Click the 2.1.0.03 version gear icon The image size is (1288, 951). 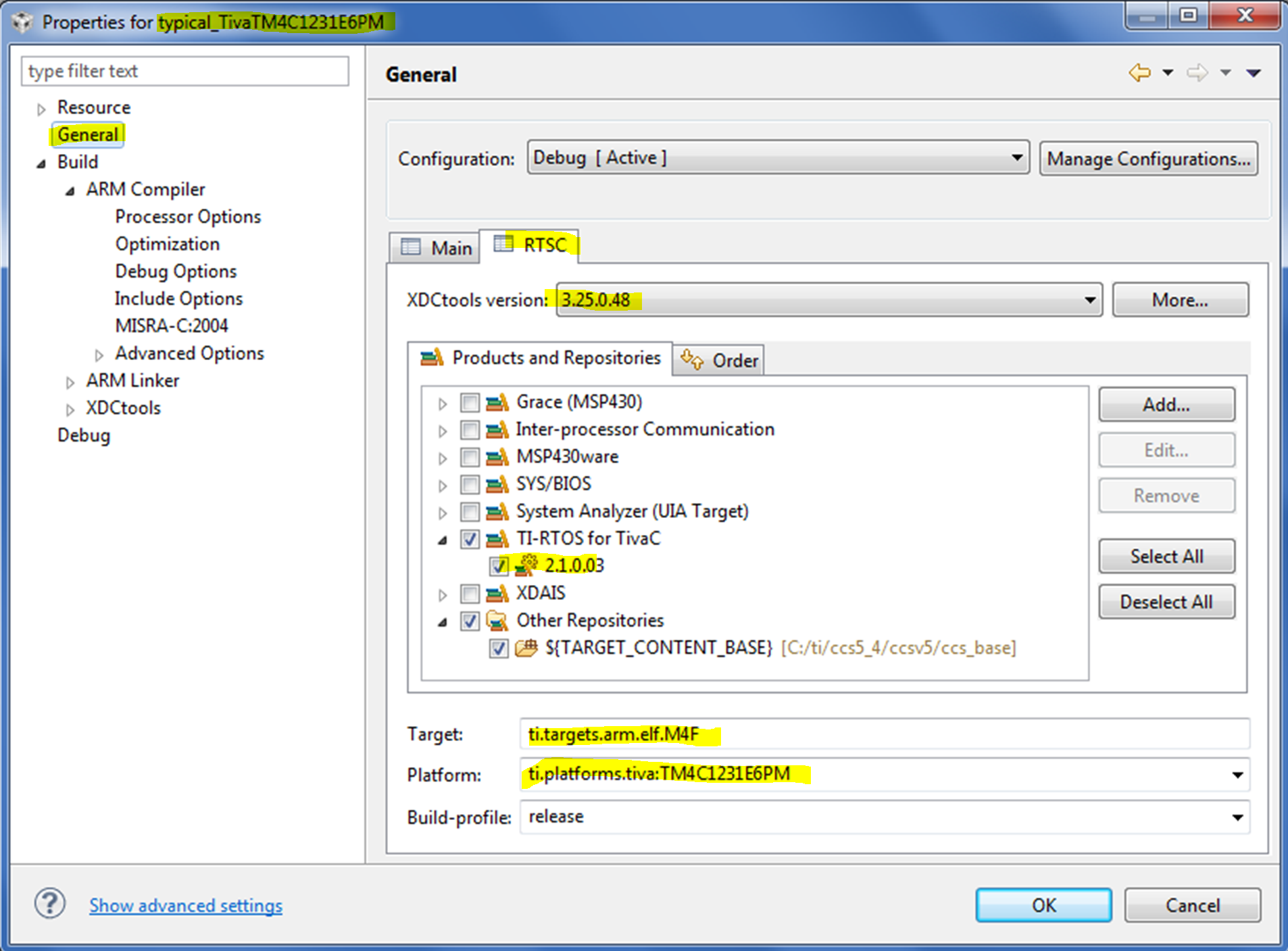526,565
